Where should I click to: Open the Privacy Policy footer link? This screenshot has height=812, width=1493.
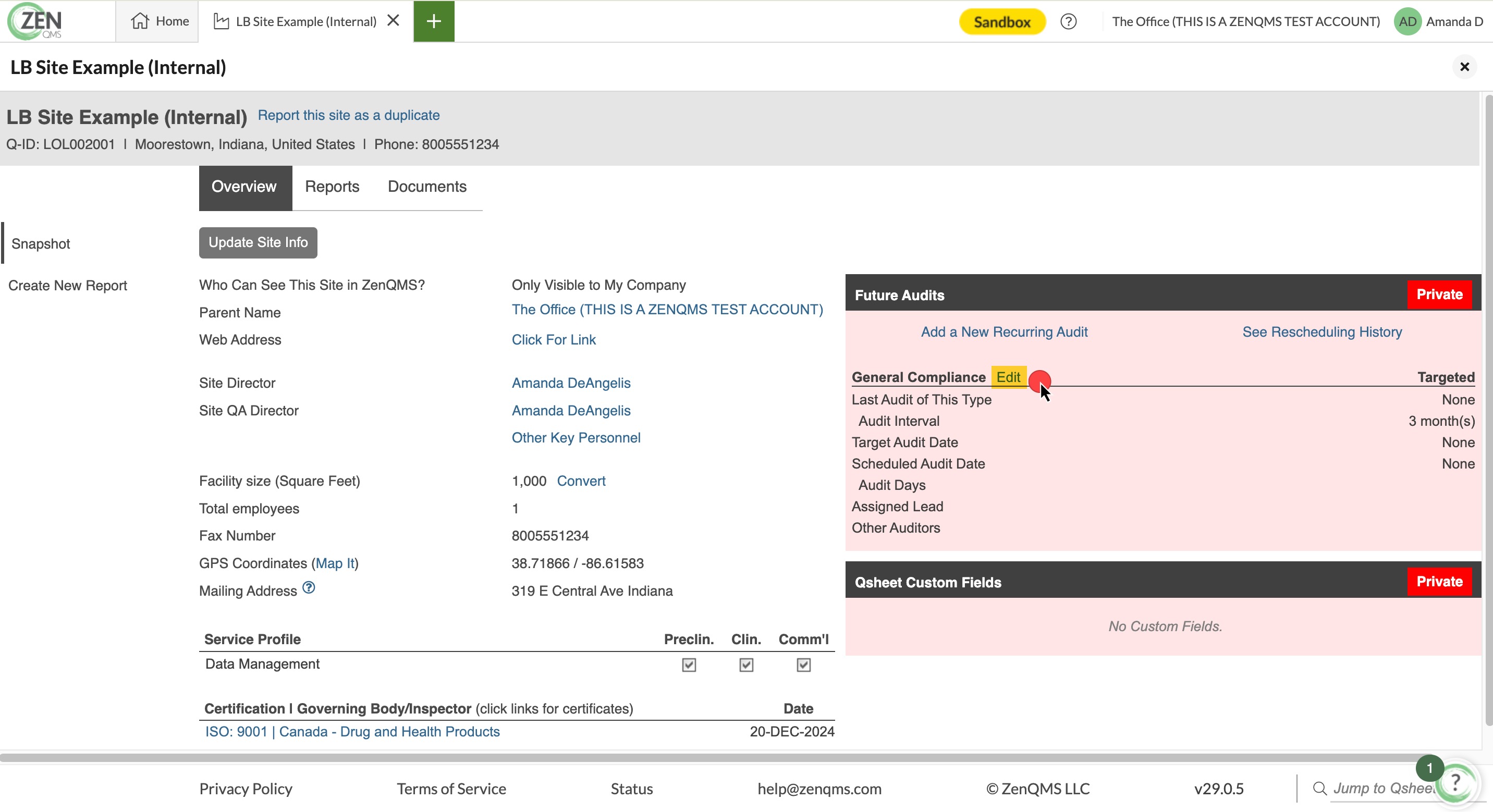point(246,788)
